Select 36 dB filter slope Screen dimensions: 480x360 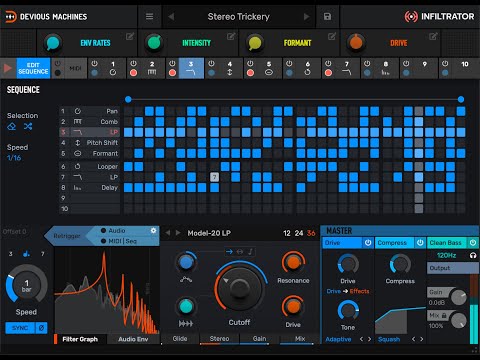[311, 233]
